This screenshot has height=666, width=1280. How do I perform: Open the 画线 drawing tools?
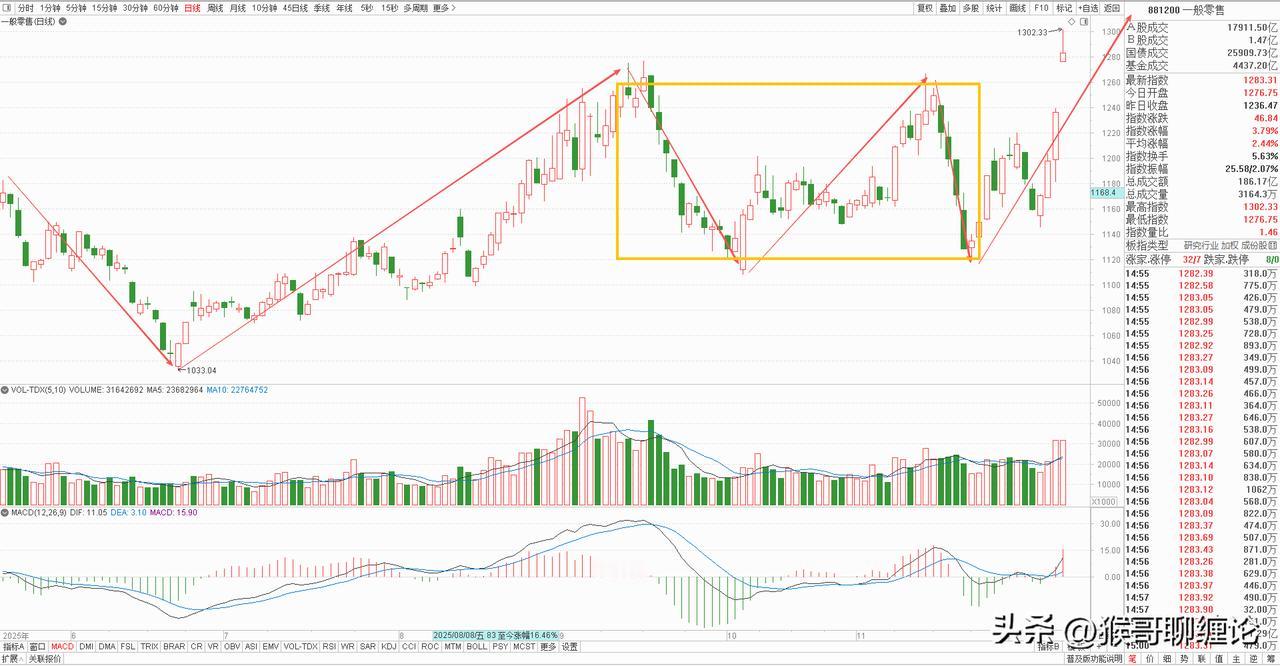tap(1018, 8)
